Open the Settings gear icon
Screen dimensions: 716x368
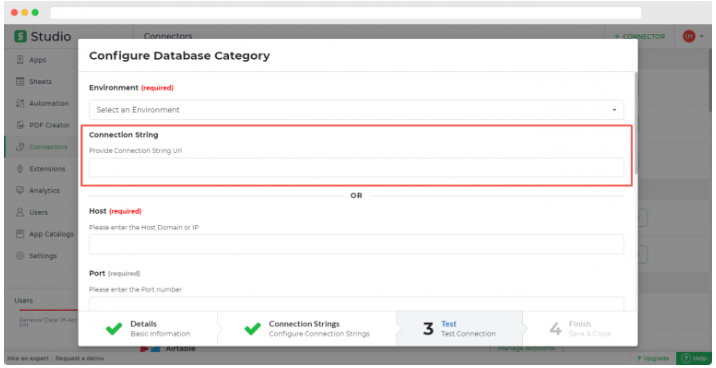[20, 256]
